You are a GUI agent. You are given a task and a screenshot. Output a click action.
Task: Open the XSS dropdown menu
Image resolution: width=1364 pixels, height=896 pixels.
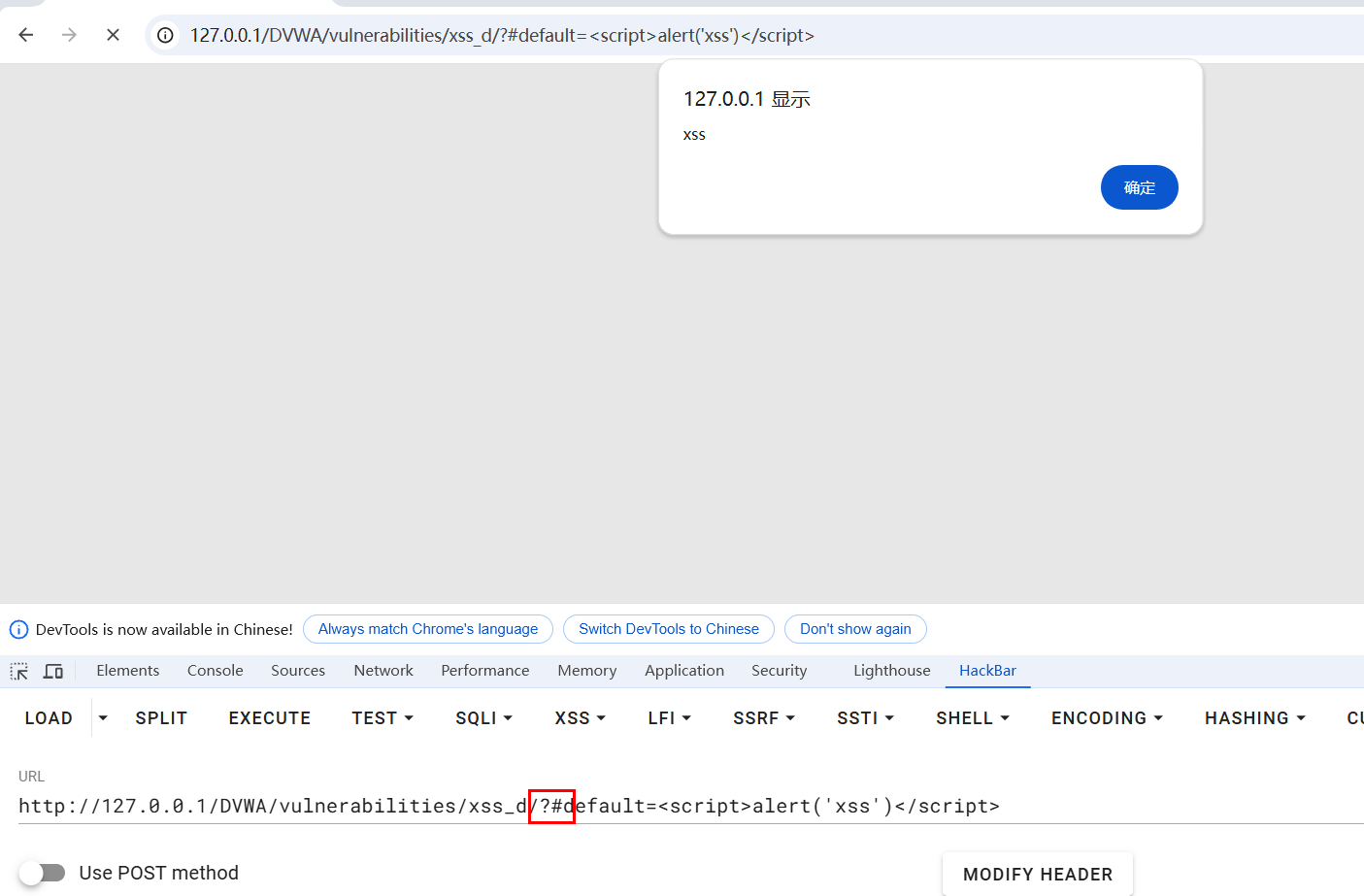(x=580, y=718)
